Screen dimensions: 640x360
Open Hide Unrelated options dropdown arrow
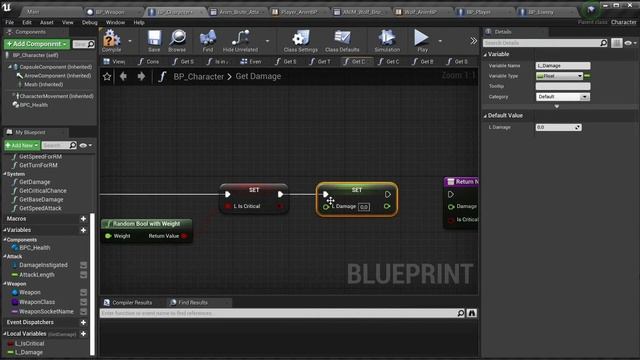tap(267, 41)
